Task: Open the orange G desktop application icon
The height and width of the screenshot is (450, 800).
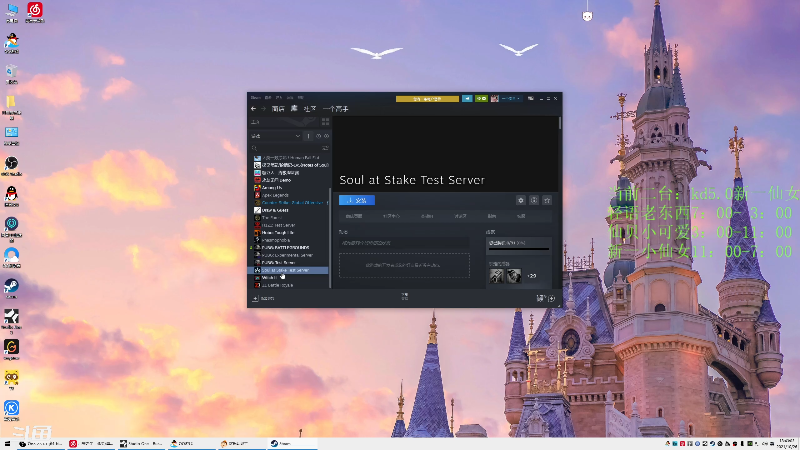Action: (x=11, y=349)
